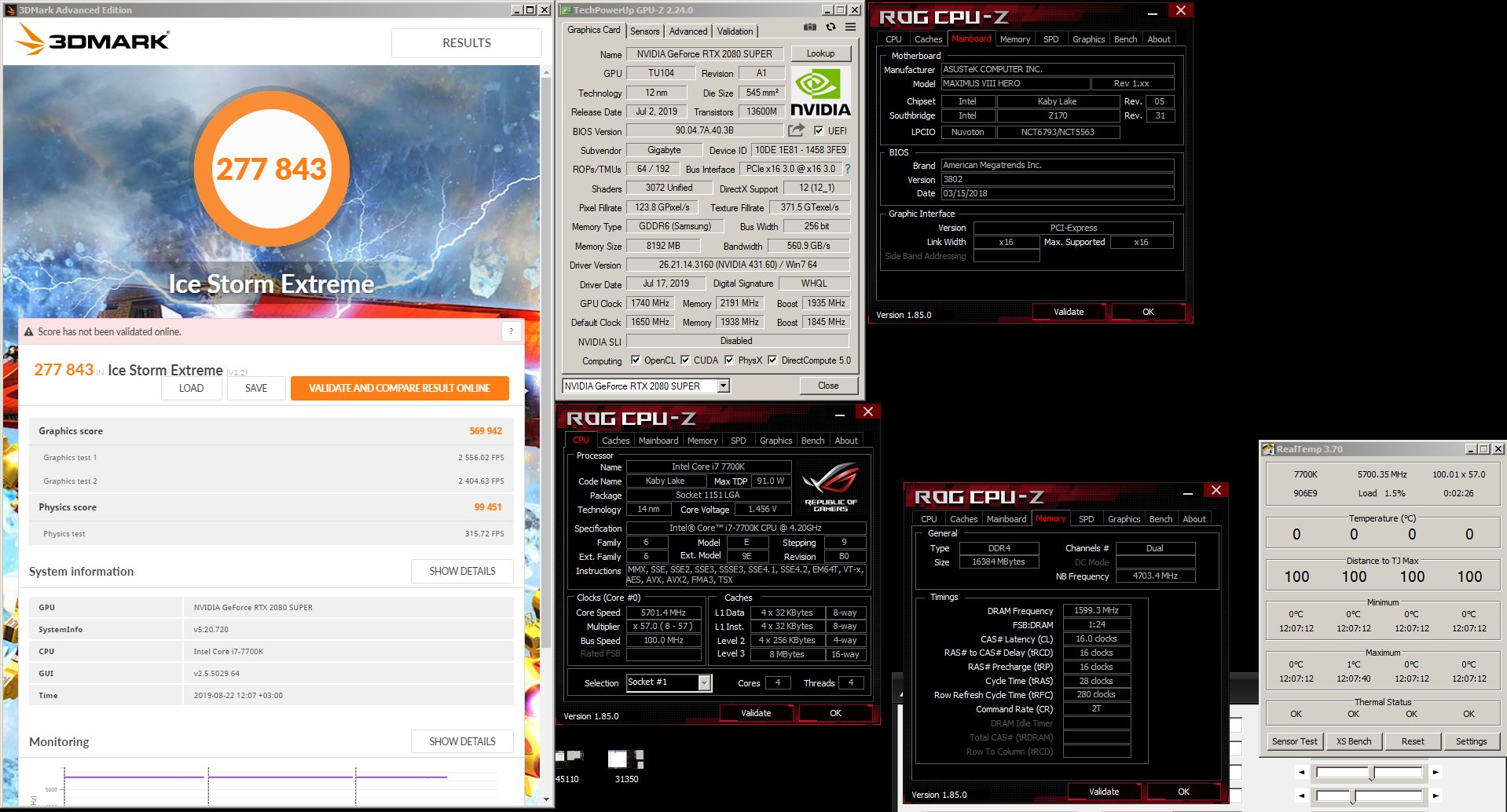Open the Validation tab in GPU-Z

pos(735,31)
